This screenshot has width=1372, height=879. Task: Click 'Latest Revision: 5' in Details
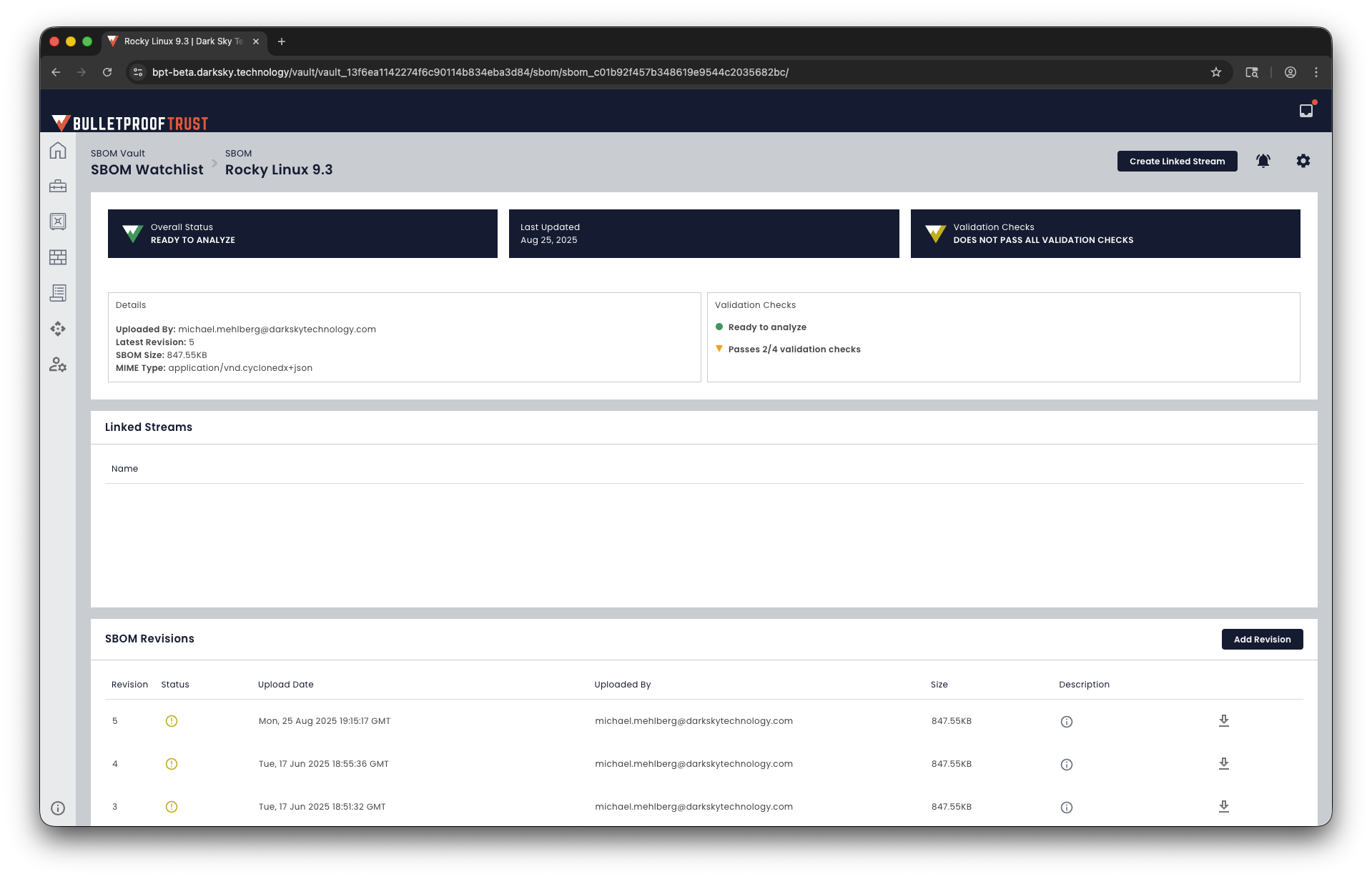point(155,342)
